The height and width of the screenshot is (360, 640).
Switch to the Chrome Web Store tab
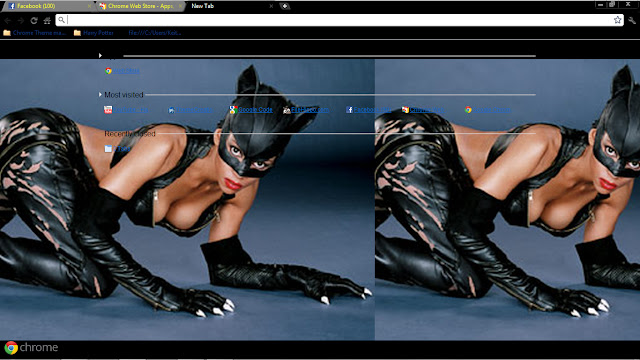[140, 6]
